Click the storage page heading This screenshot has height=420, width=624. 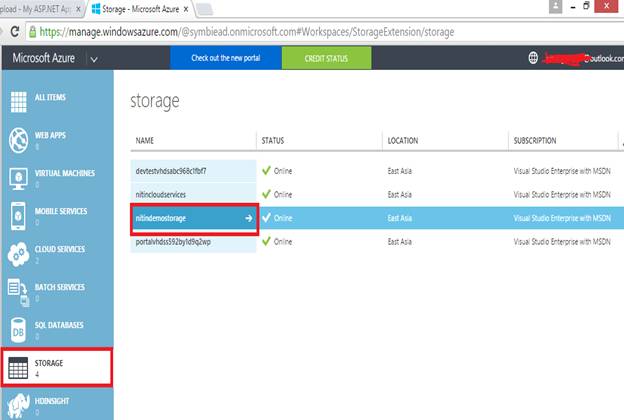click(155, 101)
